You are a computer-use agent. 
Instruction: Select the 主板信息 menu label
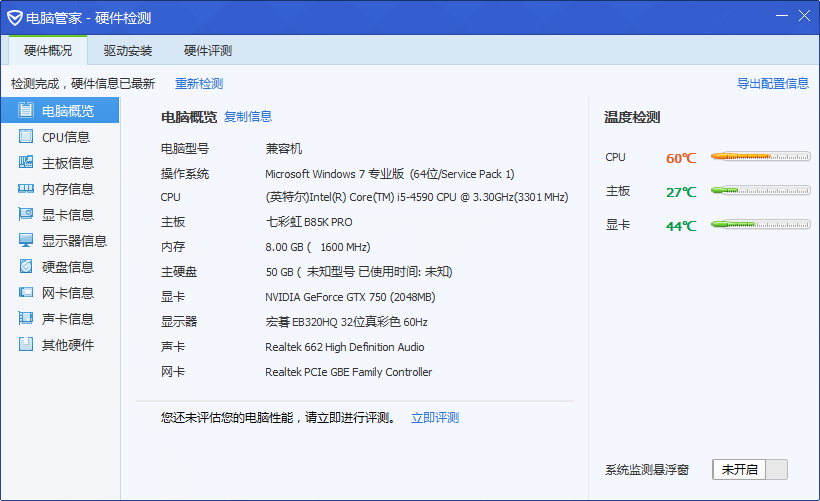pos(68,163)
